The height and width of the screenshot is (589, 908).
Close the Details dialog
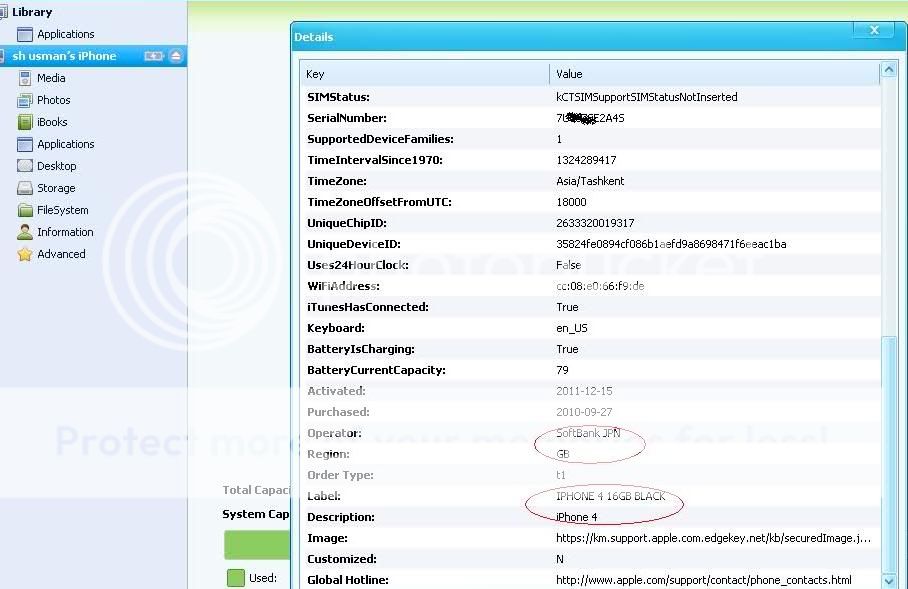click(874, 30)
